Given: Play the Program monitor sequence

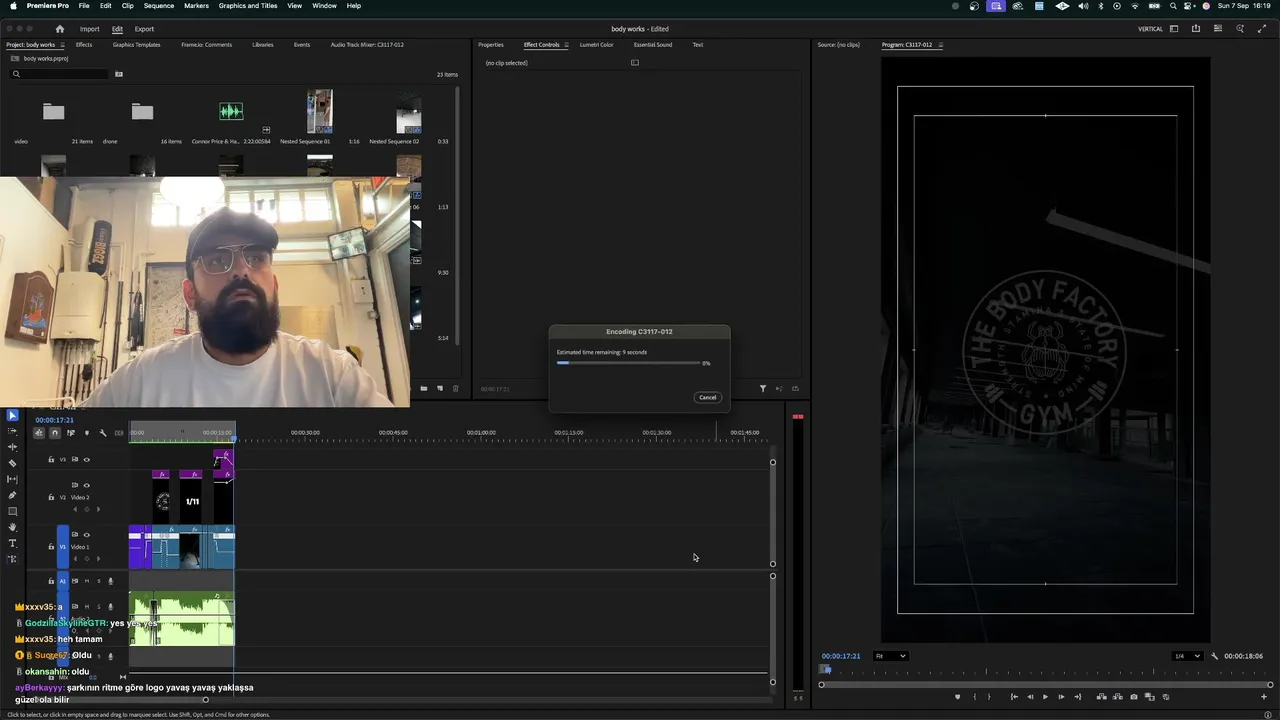Looking at the screenshot, I should click(x=1045, y=697).
